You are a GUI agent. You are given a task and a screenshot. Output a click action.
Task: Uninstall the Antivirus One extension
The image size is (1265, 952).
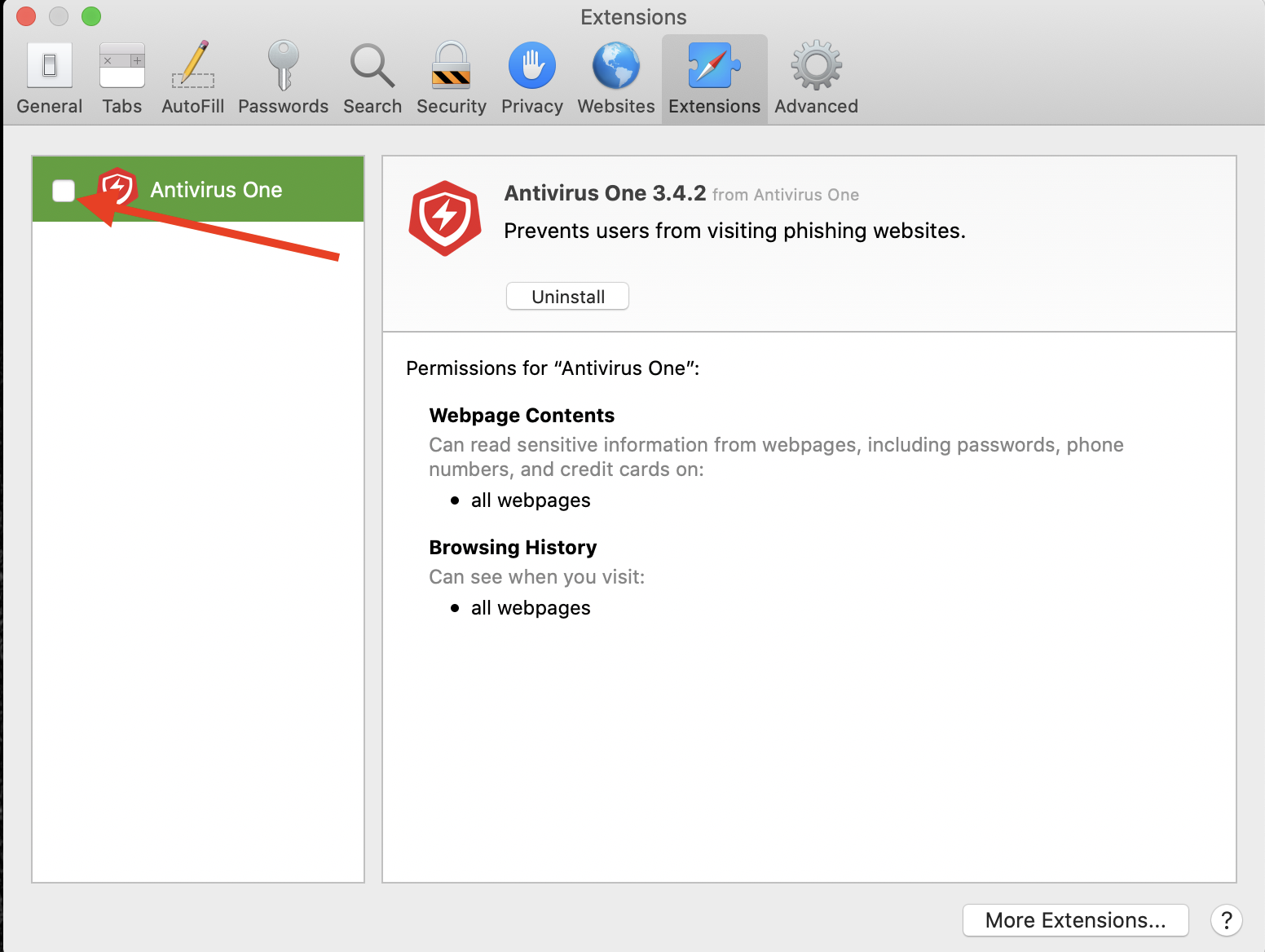tap(567, 297)
